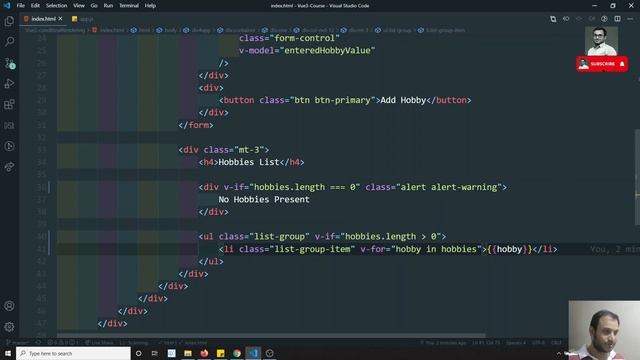
Task: Click the index.html breadcrumb segment
Action: tap(109, 30)
